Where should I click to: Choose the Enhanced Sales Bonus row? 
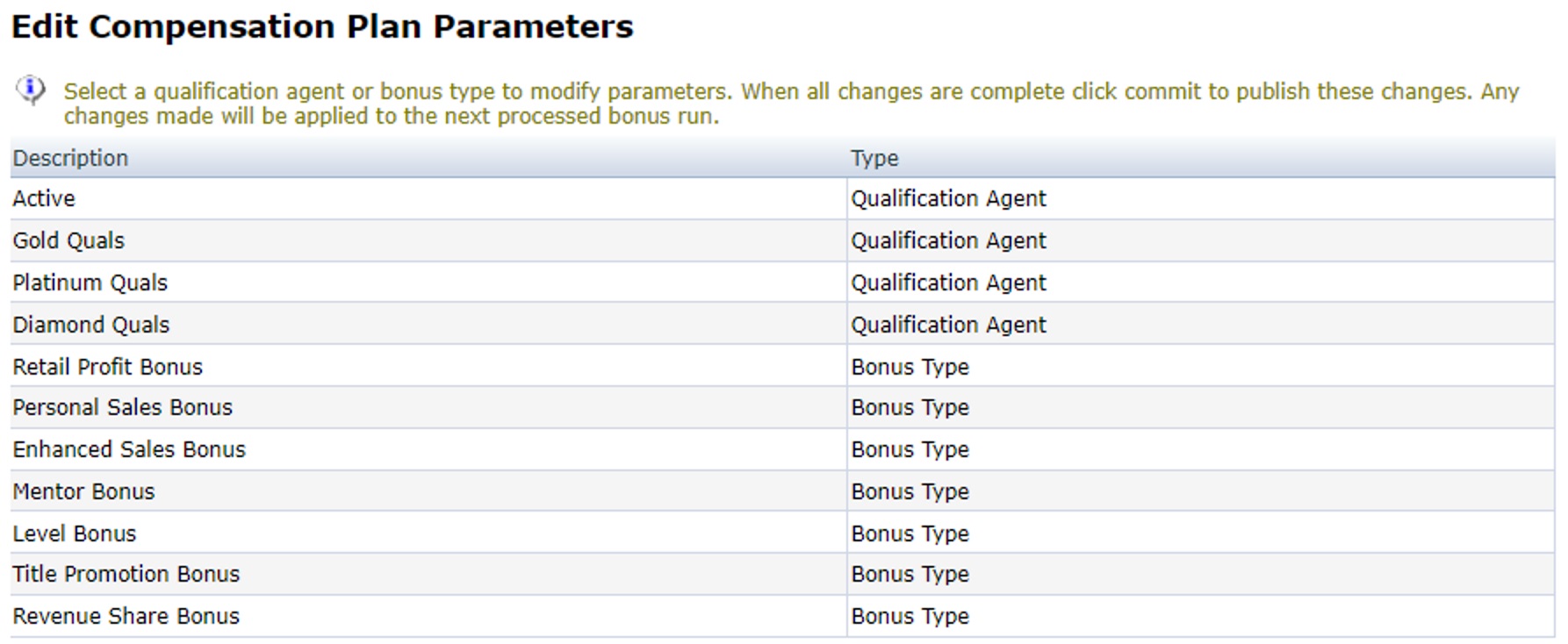129,450
